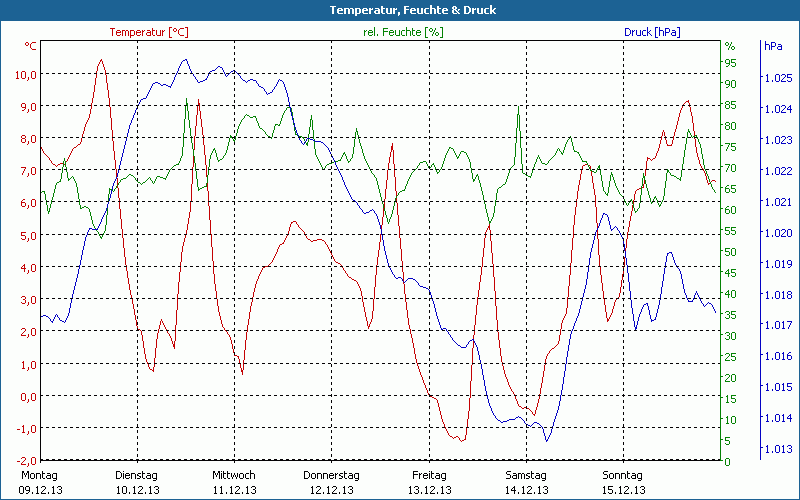Screen dimensions: 800x500
Task: Click the chart title 'Temperatur, Feuchte & Druck'
Action: (x=413, y=10)
